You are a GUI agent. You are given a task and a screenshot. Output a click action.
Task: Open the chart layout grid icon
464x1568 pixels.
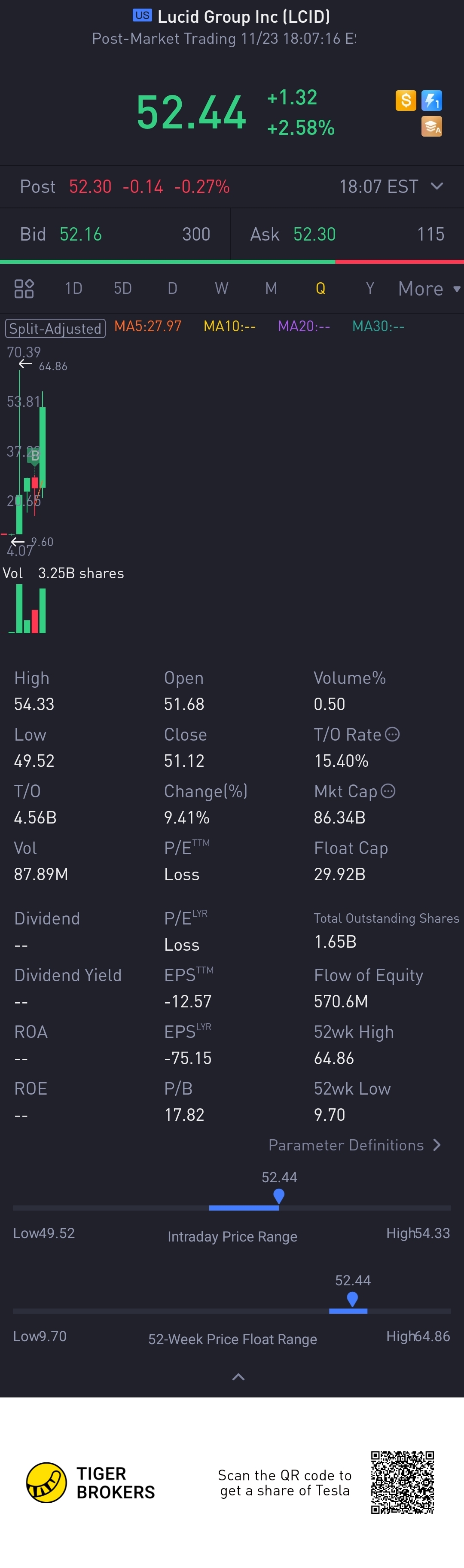click(24, 289)
